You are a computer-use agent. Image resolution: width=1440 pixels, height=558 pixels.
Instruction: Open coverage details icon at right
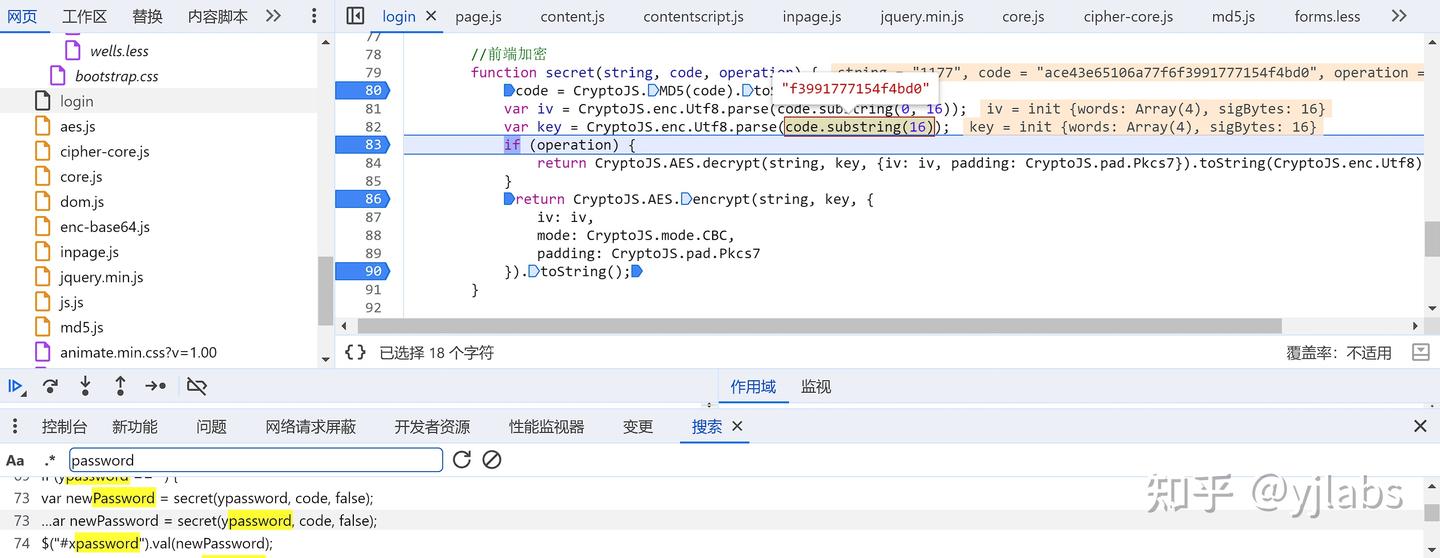coord(1420,352)
